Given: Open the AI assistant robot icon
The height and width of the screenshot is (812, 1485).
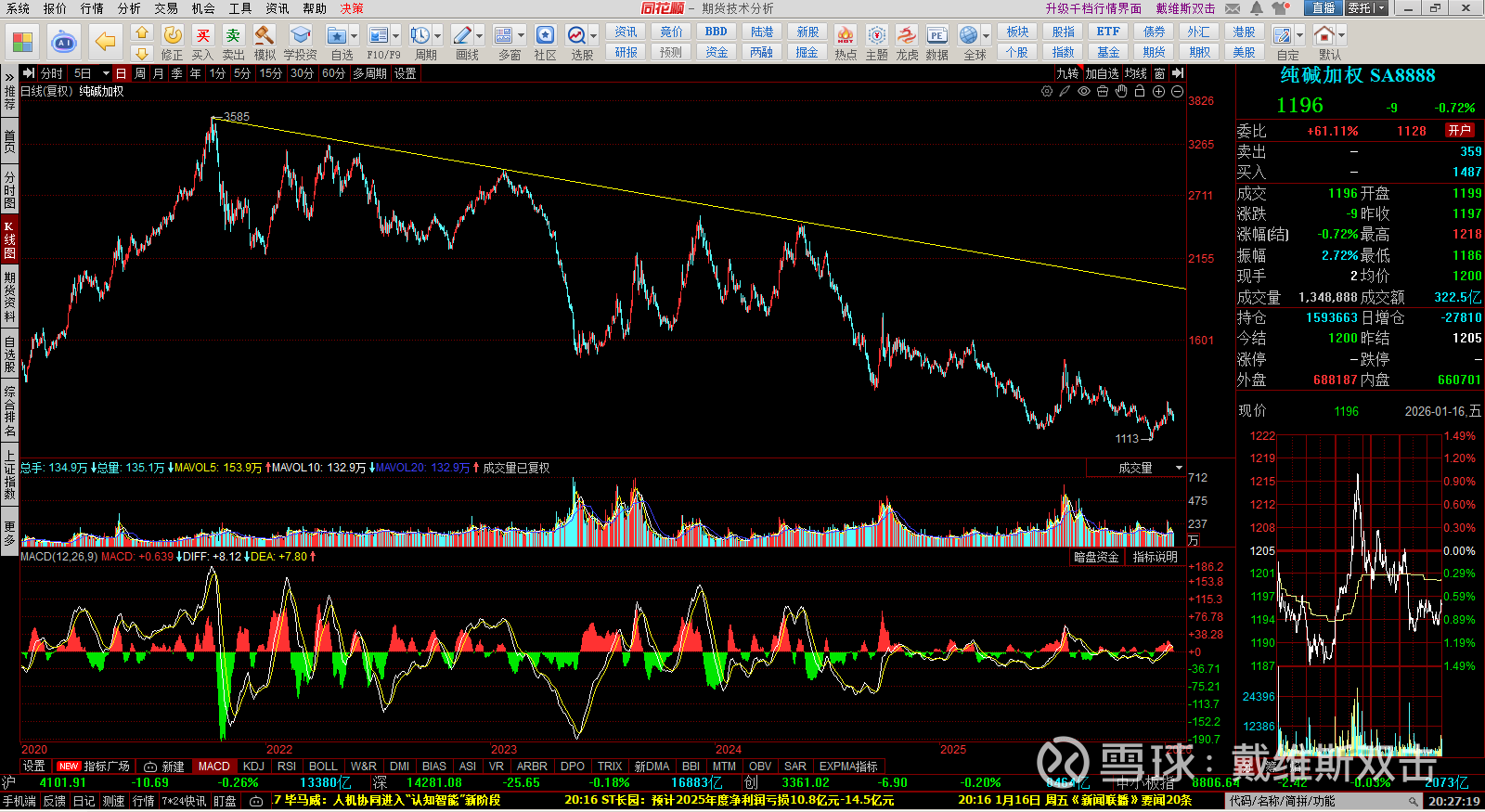Looking at the screenshot, I should 64,42.
